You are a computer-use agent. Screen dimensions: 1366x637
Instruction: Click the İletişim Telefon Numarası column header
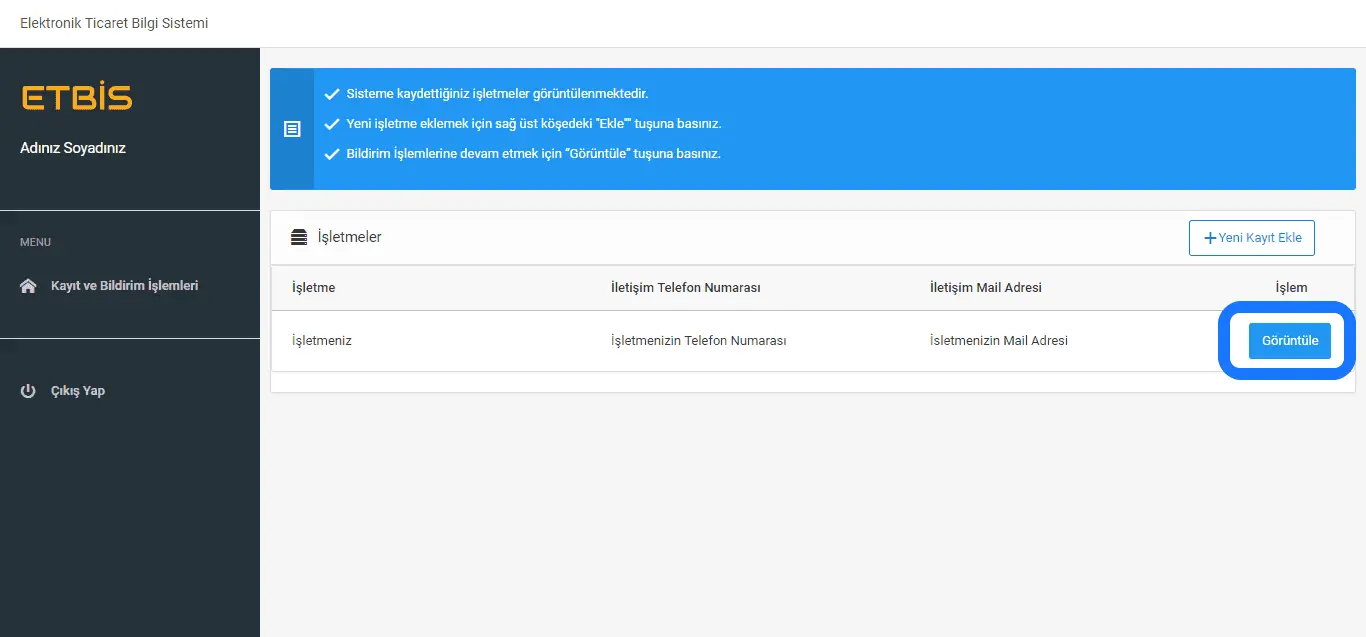coord(685,288)
